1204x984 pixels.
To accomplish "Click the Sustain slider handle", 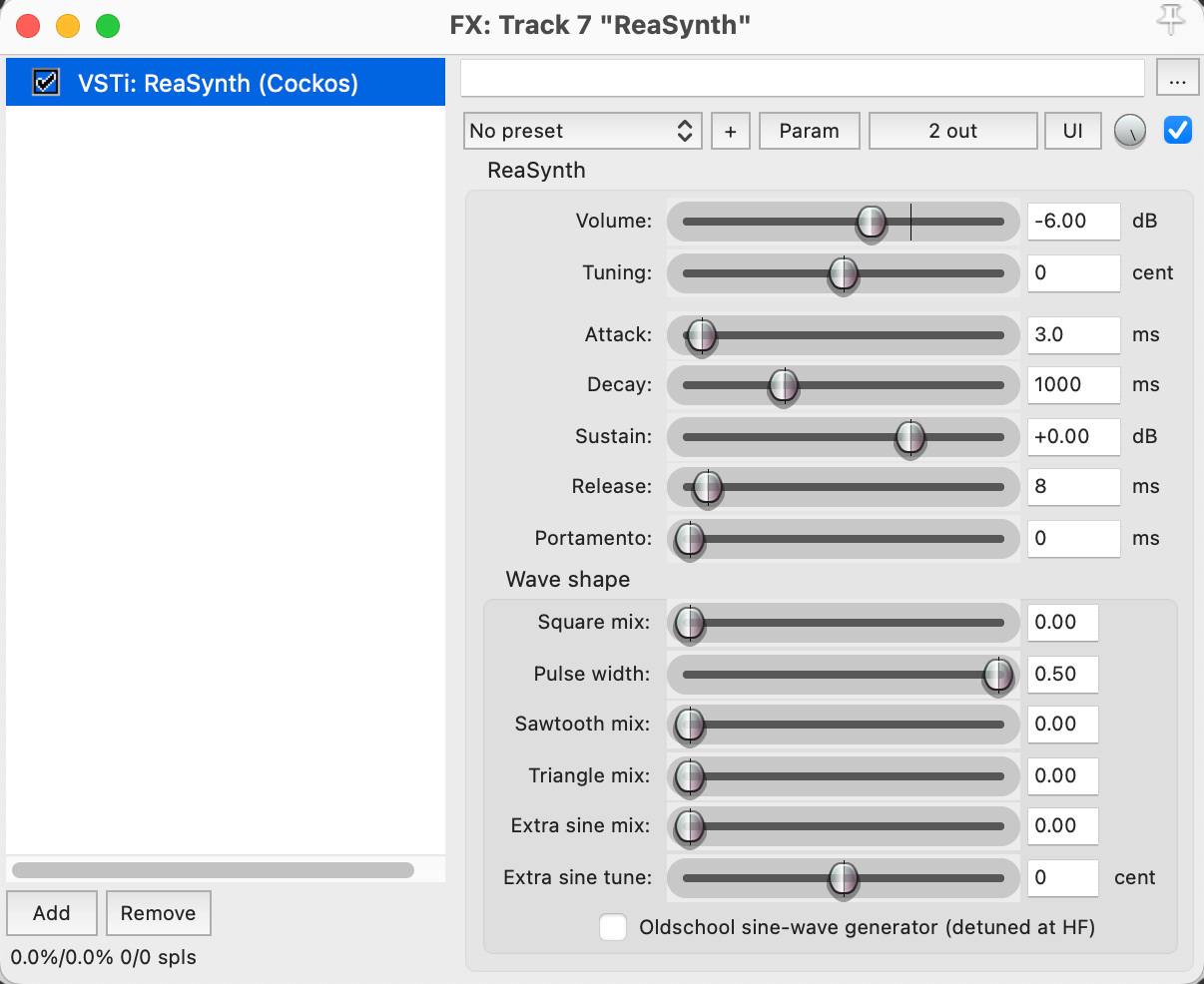I will pos(909,438).
